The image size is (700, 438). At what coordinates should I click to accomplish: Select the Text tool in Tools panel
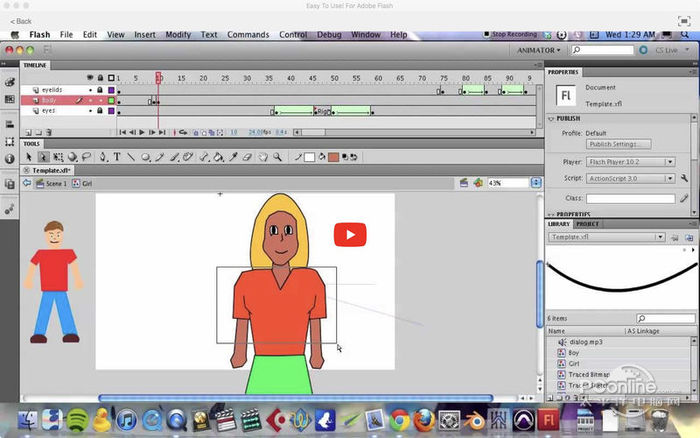[116, 157]
